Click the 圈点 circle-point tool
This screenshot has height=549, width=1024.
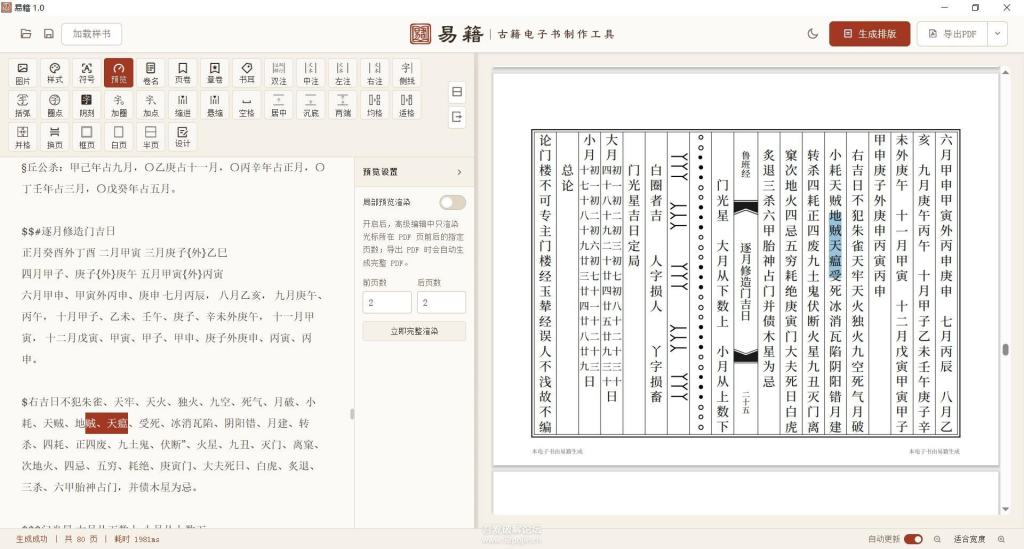pos(55,104)
